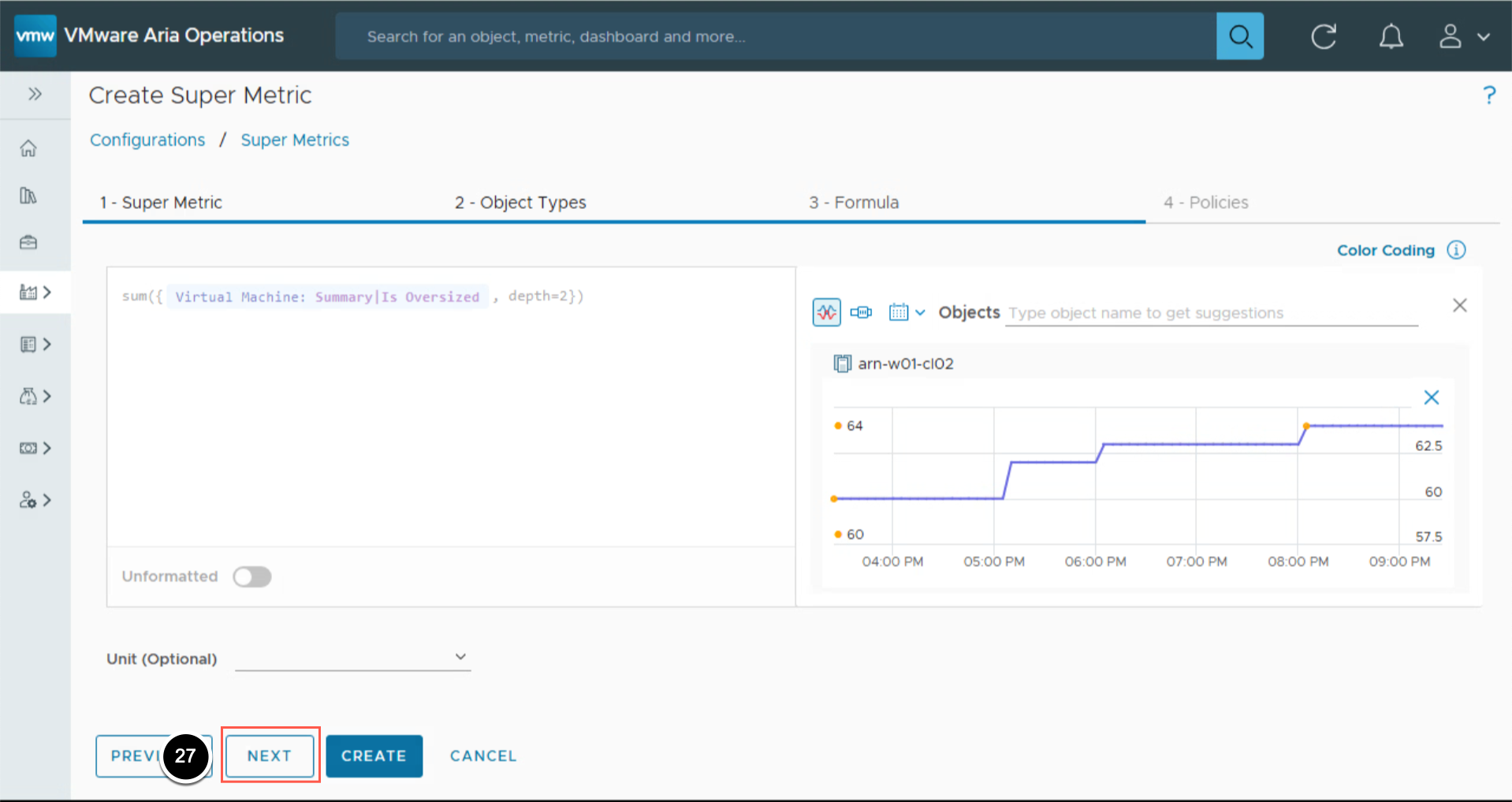The width and height of the screenshot is (1512, 802).
Task: Toggle the Unformatted switch
Action: point(252,576)
